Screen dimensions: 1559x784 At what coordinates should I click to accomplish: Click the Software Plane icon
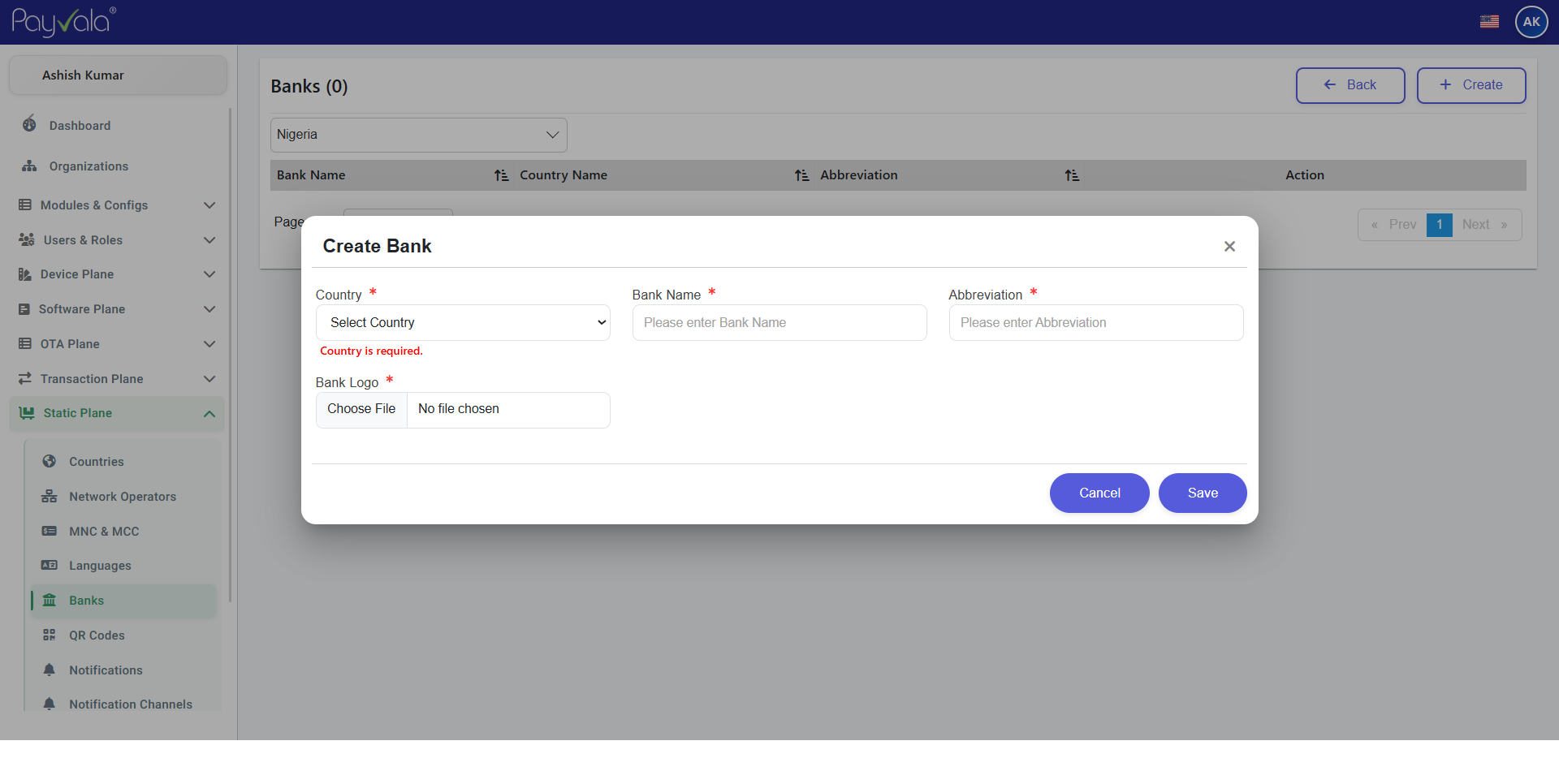(x=24, y=309)
